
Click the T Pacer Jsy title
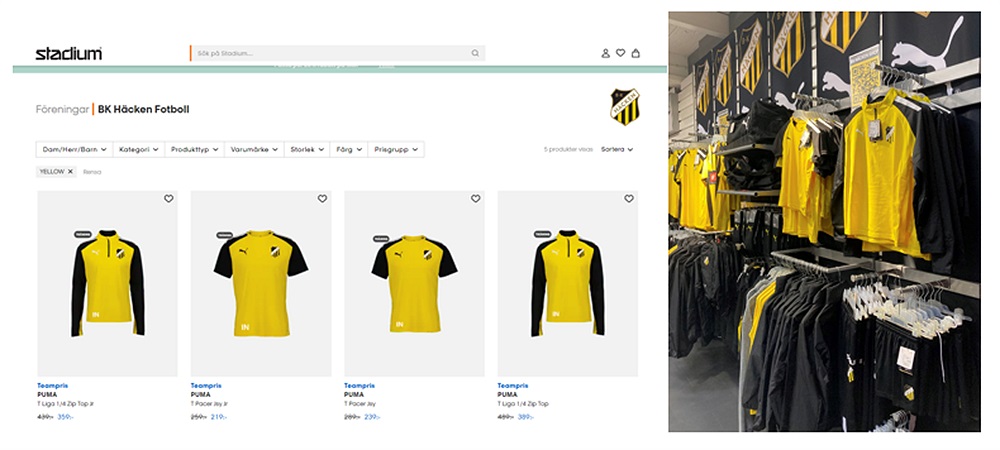360,404
